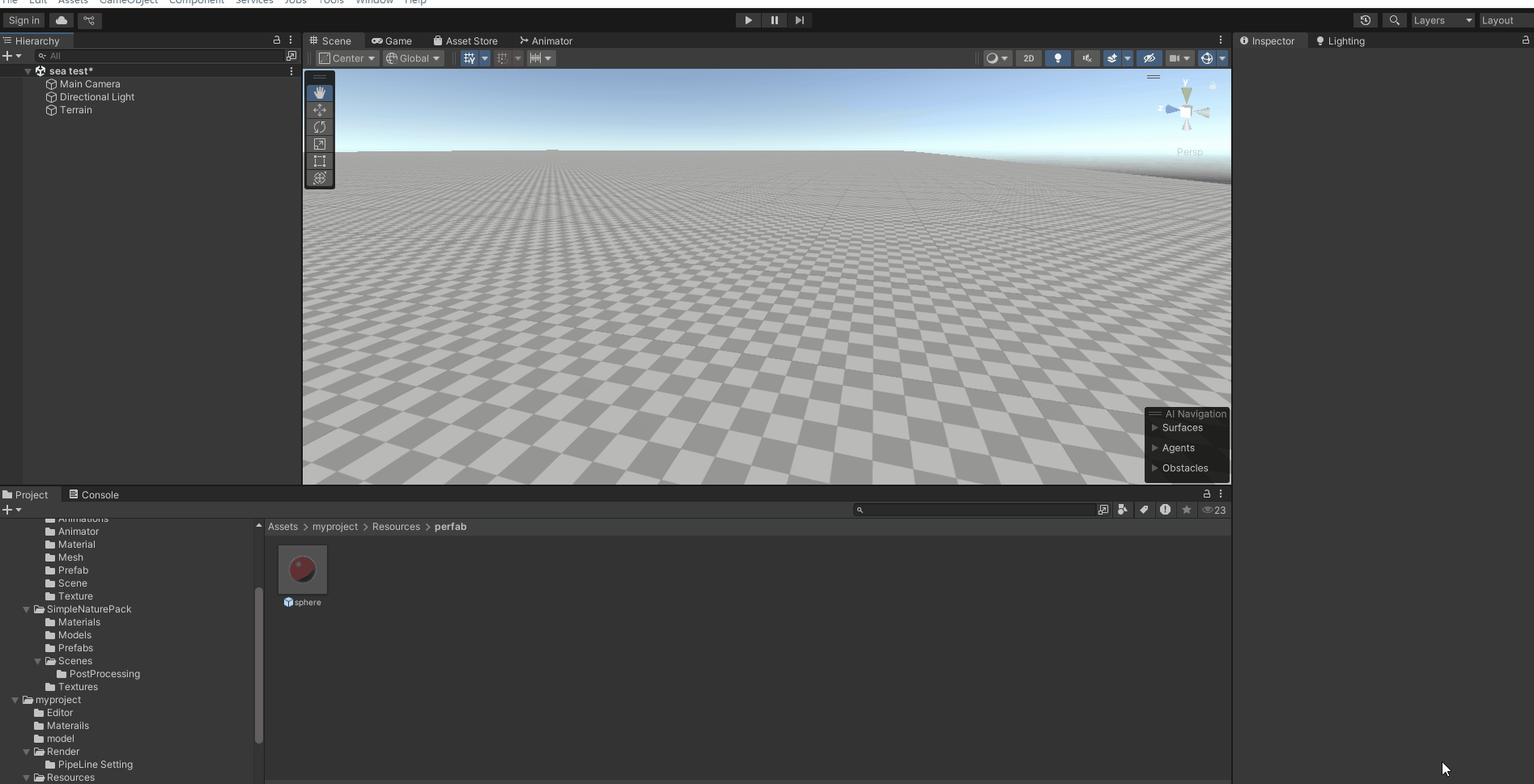This screenshot has height=784, width=1534.
Task: Select Directional Light in Hierarchy
Action: (97, 97)
